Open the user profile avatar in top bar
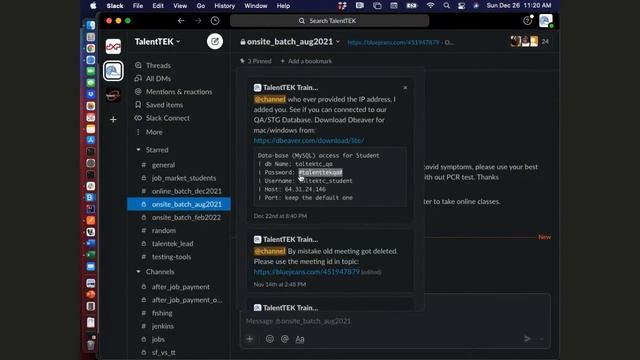The width and height of the screenshot is (640, 360). click(x=545, y=20)
